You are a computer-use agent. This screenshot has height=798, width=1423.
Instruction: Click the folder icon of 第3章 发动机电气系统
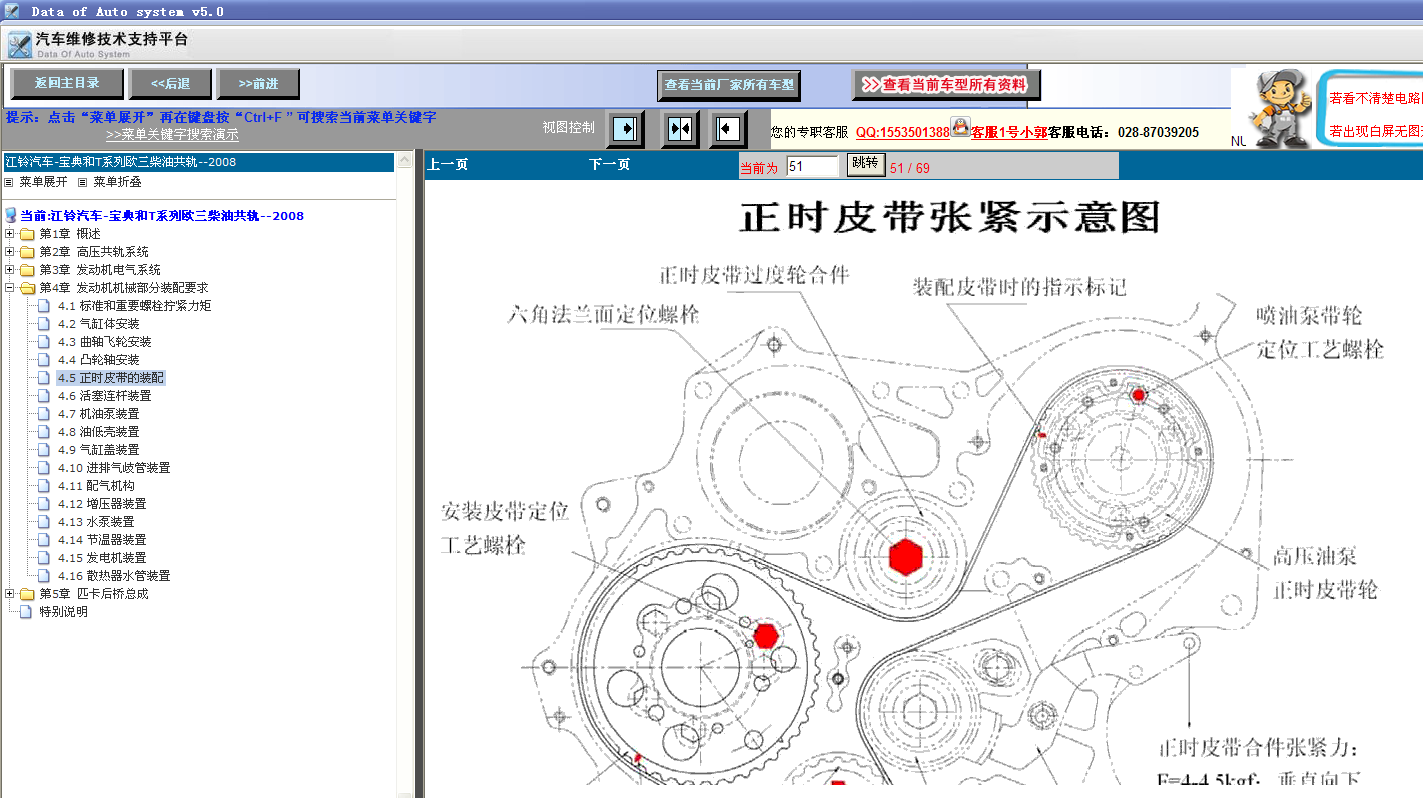27,270
